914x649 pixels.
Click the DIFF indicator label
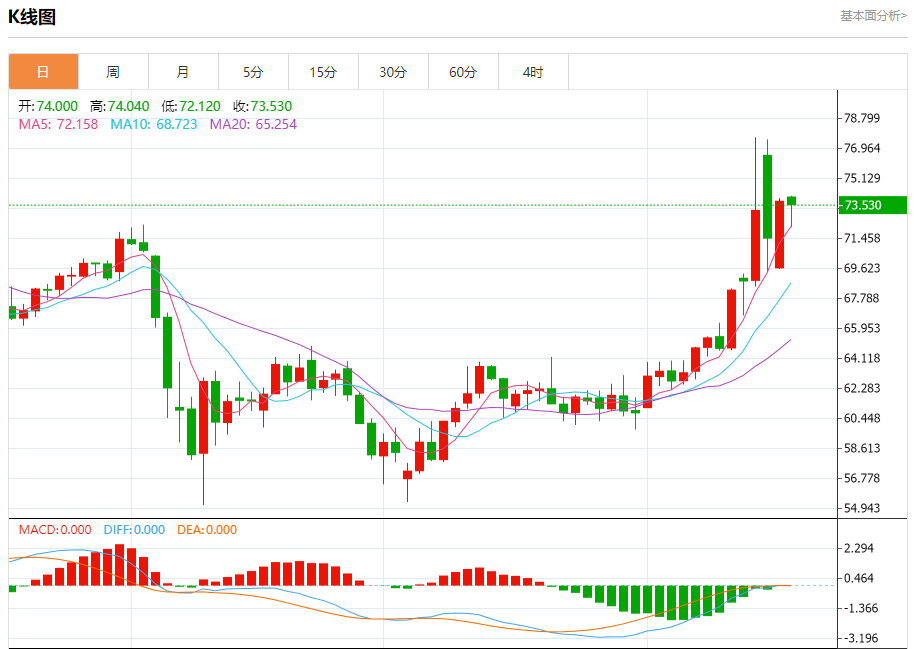[x=134, y=530]
